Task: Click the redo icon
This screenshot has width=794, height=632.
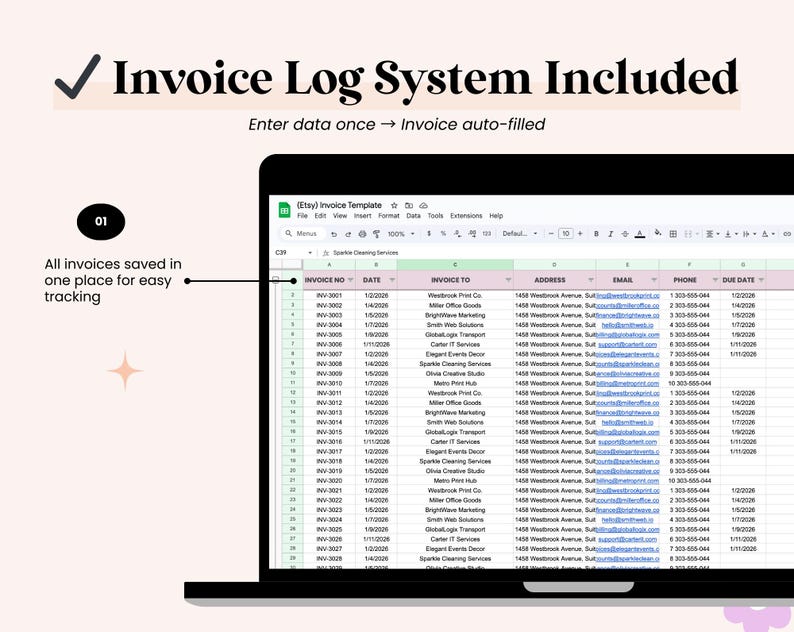Action: (348, 234)
